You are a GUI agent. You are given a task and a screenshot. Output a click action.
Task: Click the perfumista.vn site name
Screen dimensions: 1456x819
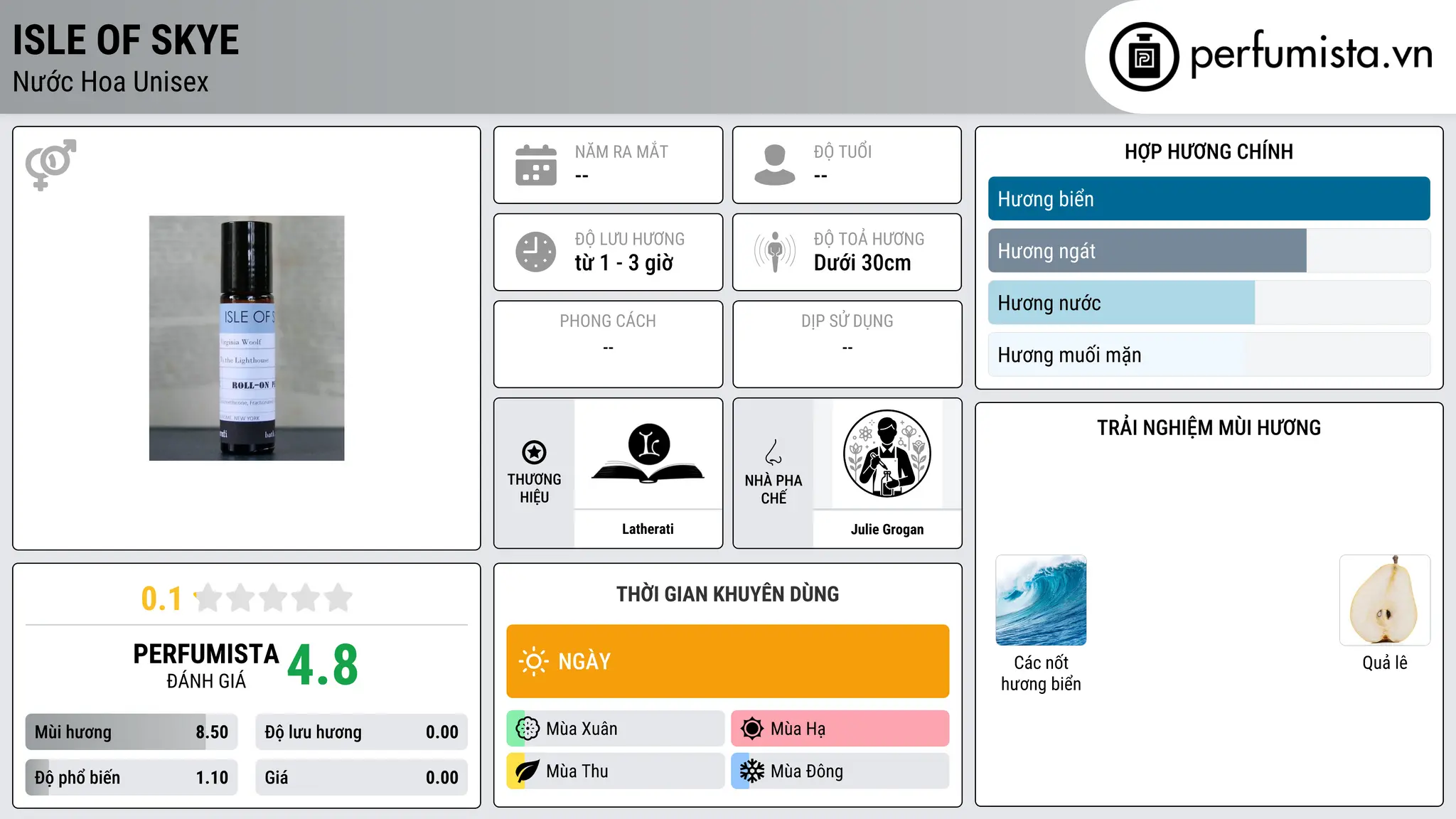pos(1311,54)
